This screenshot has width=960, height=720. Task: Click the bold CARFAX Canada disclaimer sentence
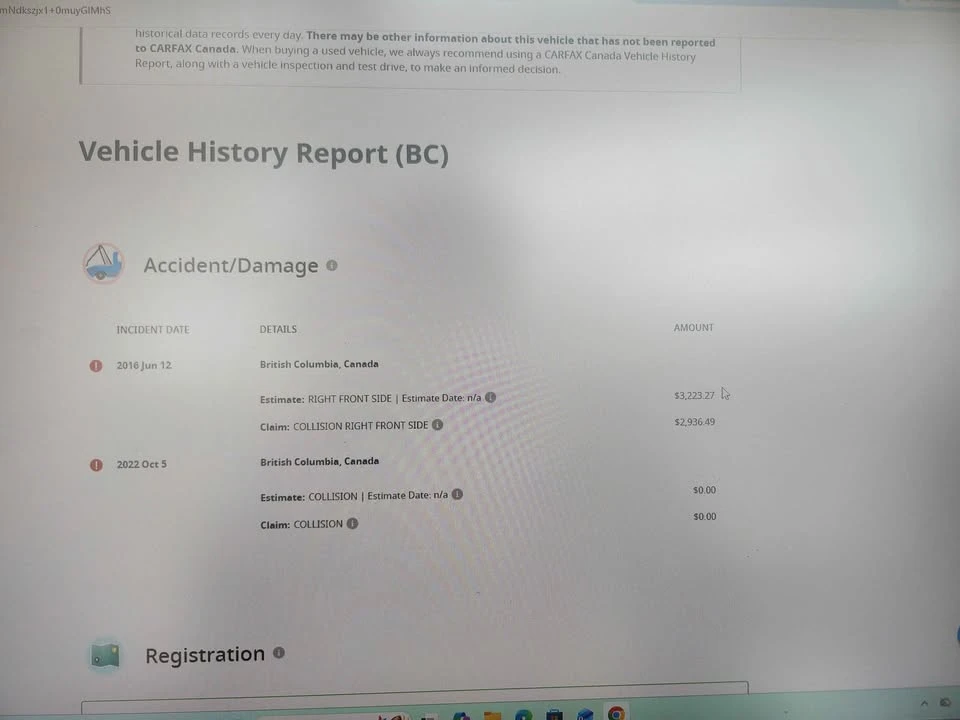click(425, 43)
